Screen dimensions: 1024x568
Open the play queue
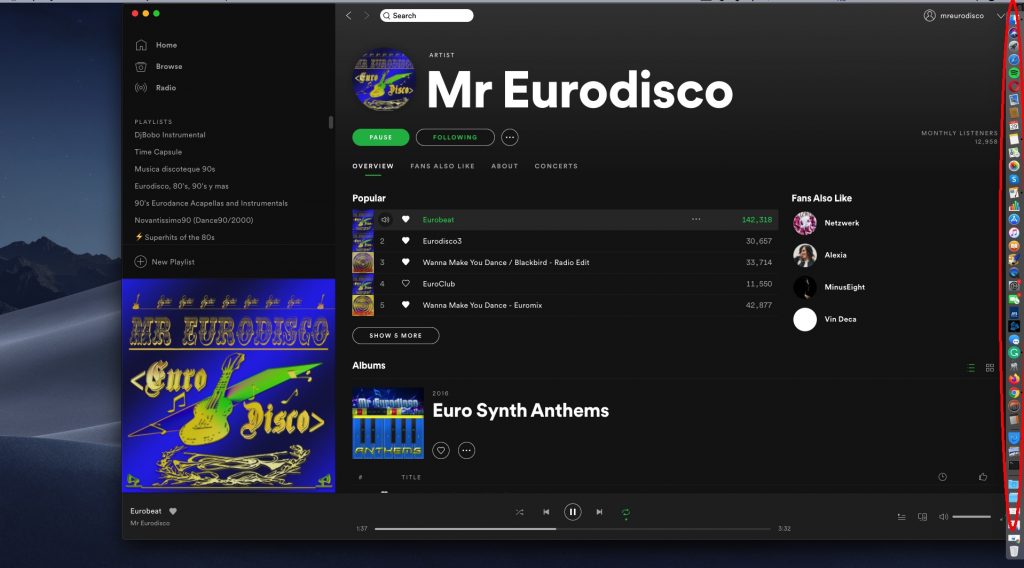pyautogui.click(x=901, y=517)
